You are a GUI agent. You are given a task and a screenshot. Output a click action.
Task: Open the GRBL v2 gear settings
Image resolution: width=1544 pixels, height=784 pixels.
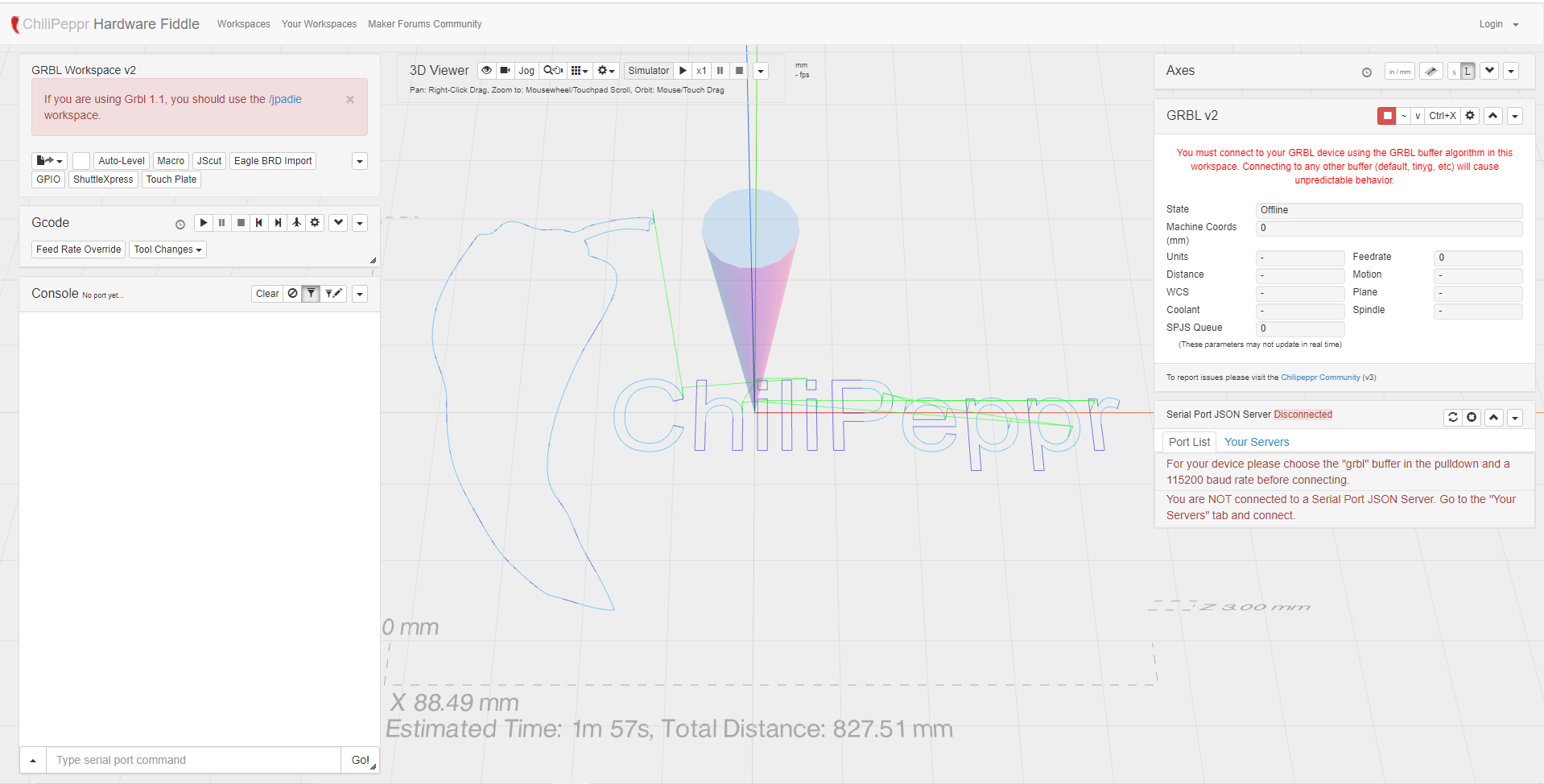[1470, 116]
